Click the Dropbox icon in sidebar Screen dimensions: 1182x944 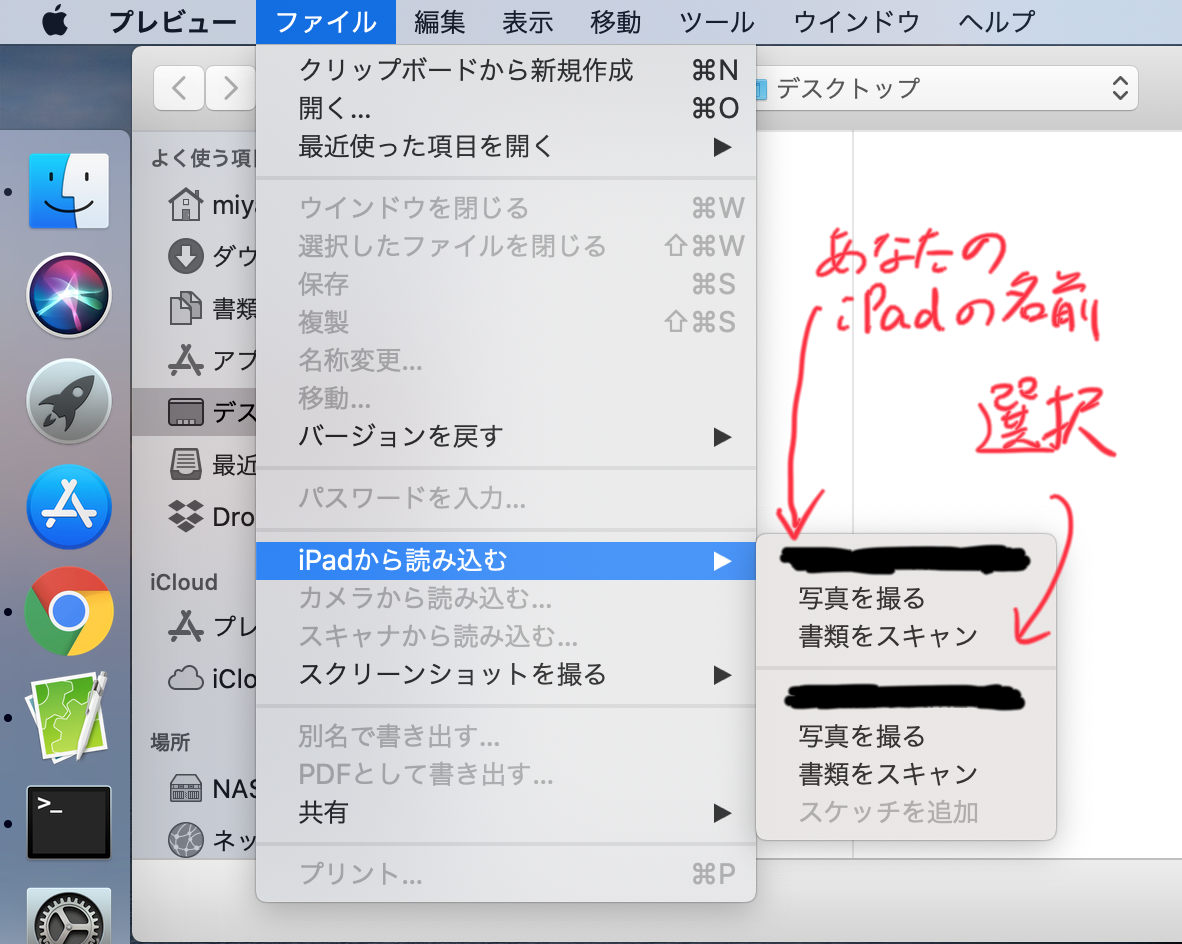(x=185, y=516)
